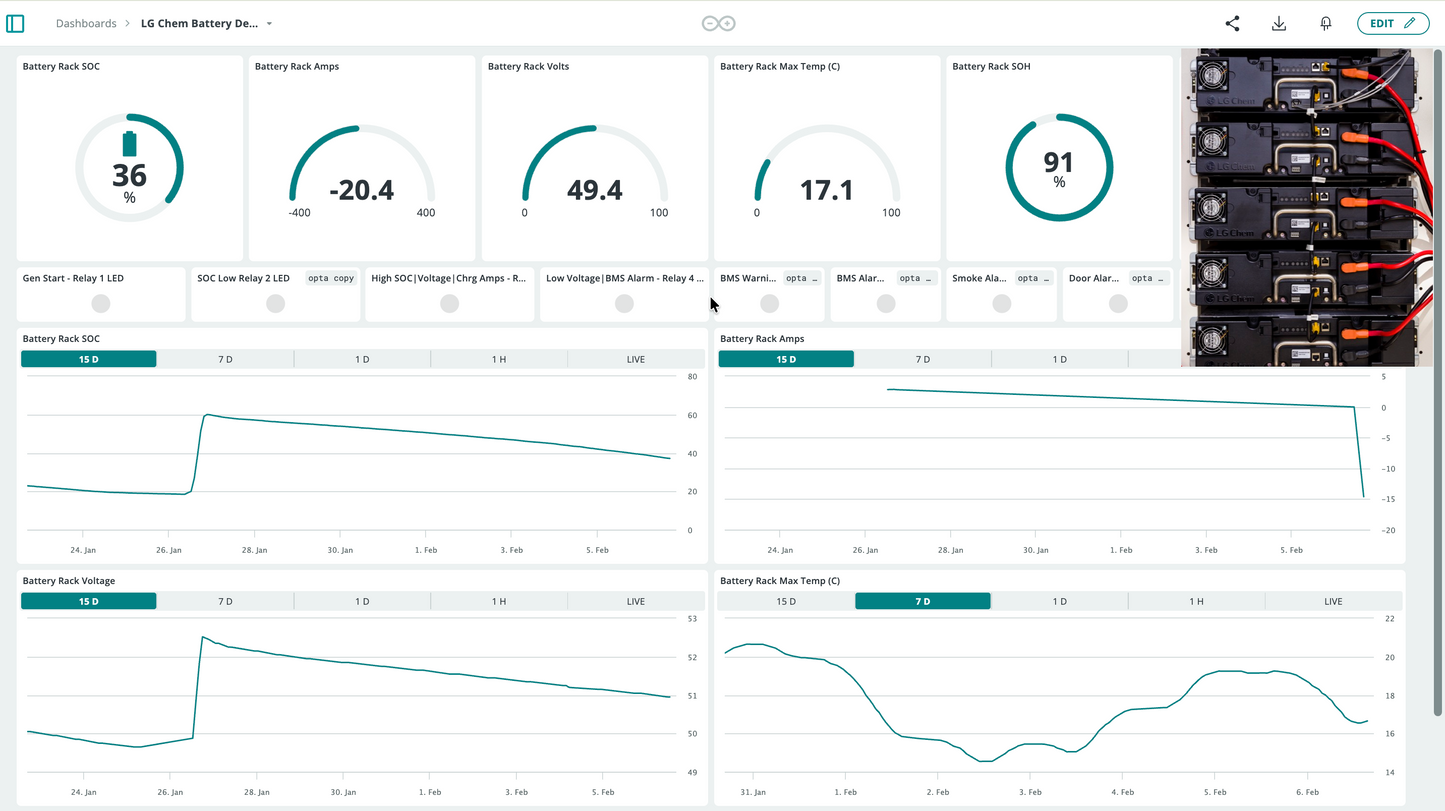The height and width of the screenshot is (811, 1445).
Task: Toggle the Gen Start Relay 1 LED
Action: pos(101,303)
